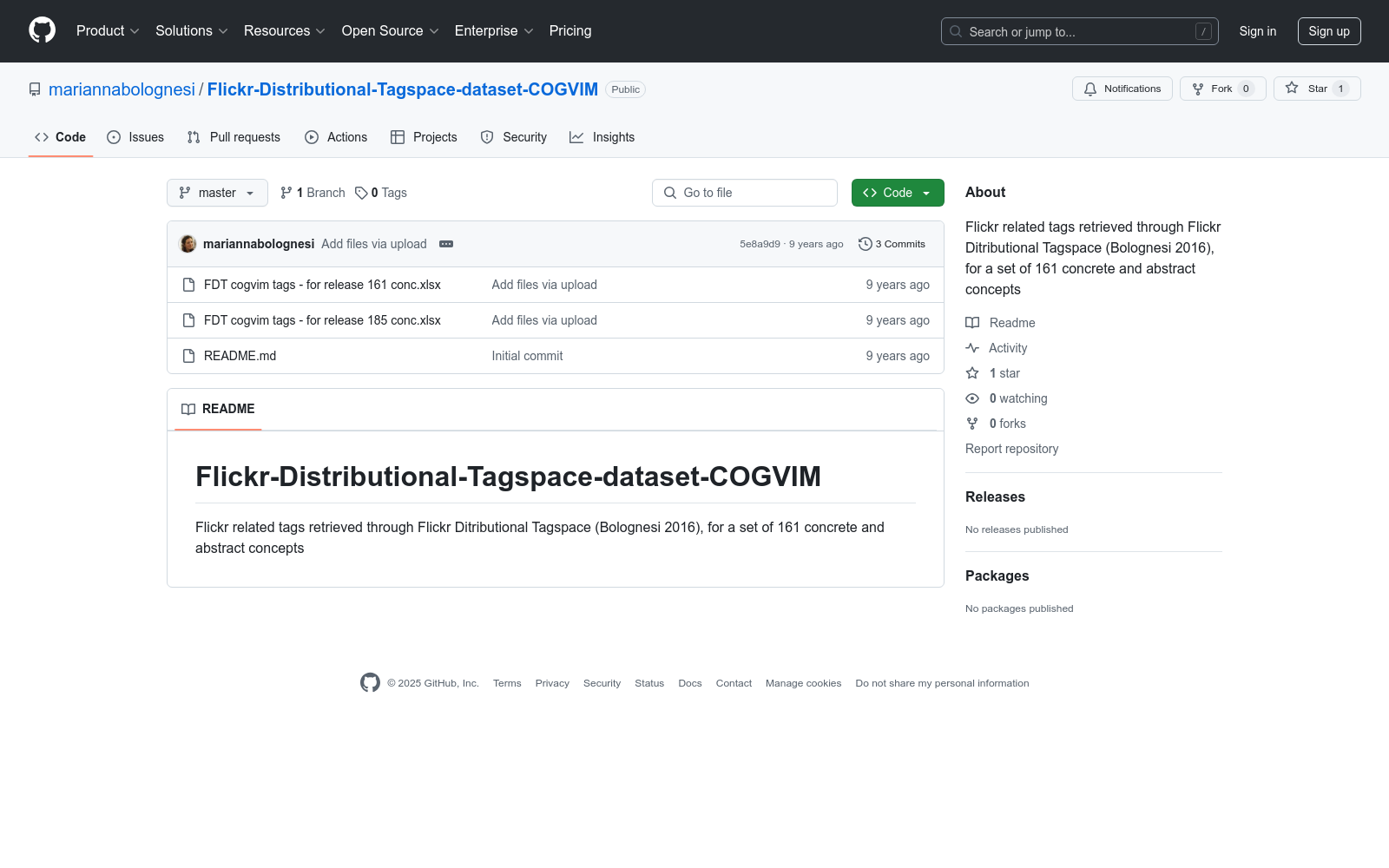Open the Releases heading link

(x=995, y=496)
